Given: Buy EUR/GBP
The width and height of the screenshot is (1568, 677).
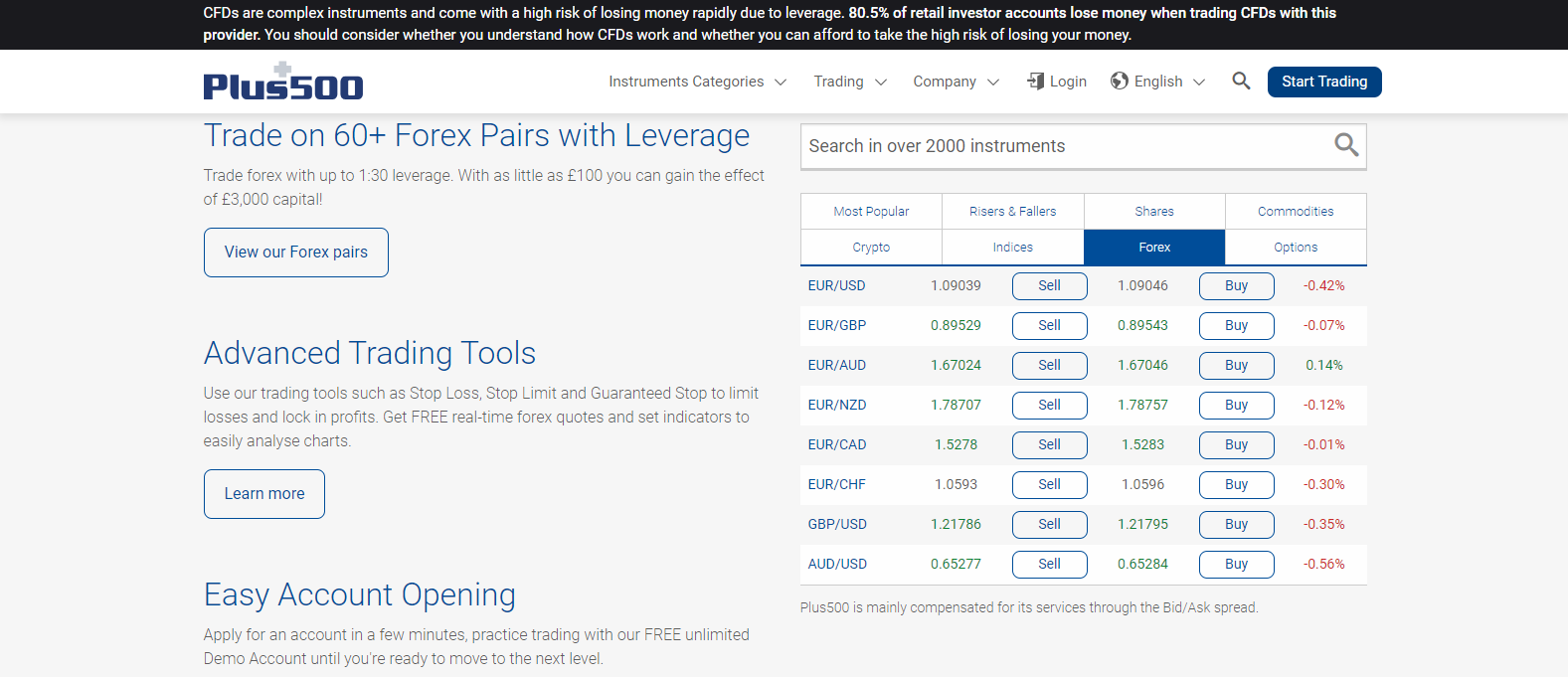Looking at the screenshot, I should 1237,326.
